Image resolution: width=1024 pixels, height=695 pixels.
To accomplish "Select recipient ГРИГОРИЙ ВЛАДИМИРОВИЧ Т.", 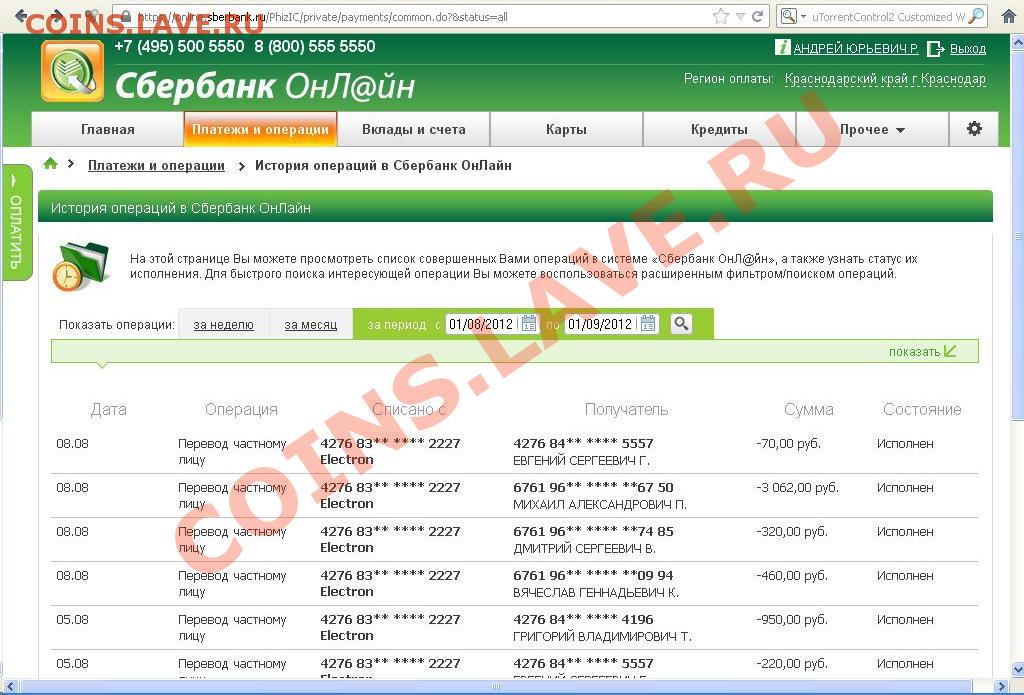I will tap(602, 637).
